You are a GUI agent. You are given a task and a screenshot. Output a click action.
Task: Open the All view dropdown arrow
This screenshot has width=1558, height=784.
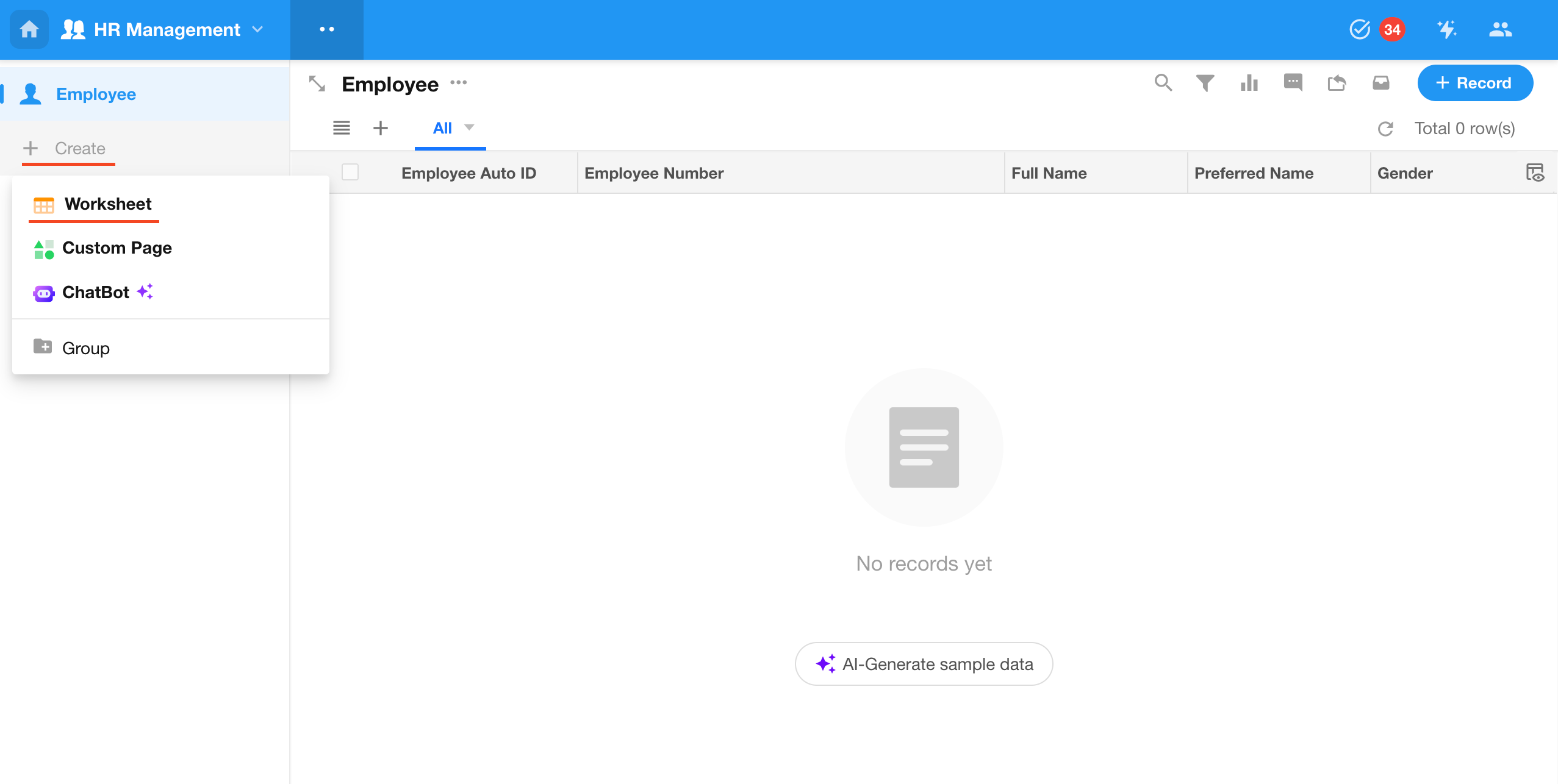tap(469, 127)
